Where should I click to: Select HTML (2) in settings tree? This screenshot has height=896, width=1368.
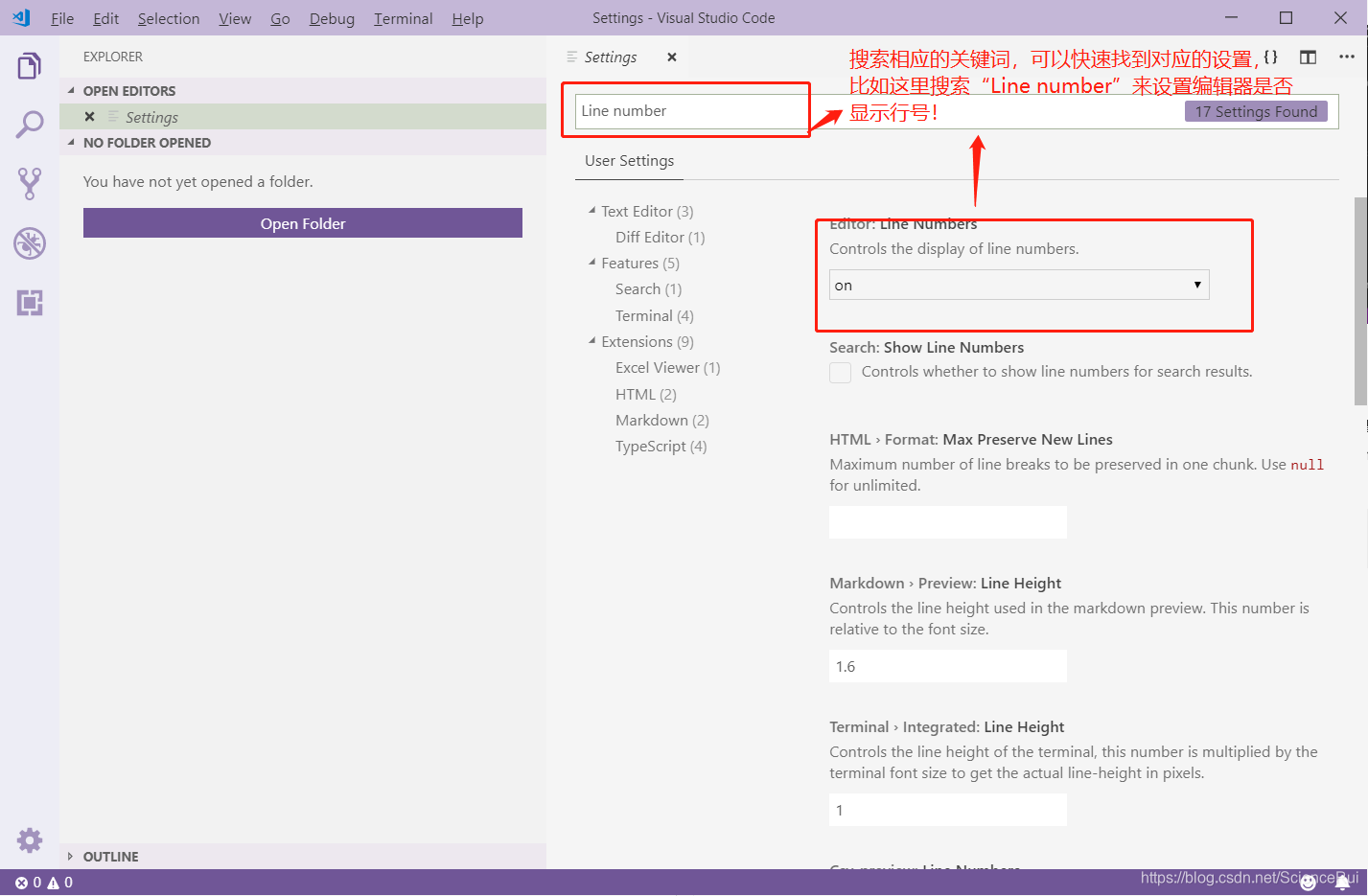click(x=645, y=394)
